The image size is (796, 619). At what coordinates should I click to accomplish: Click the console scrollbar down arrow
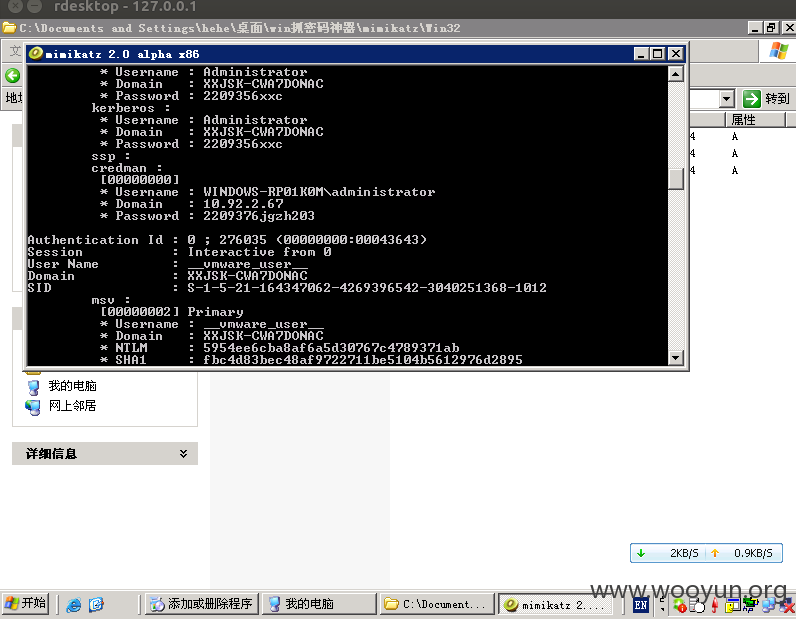pos(675,357)
